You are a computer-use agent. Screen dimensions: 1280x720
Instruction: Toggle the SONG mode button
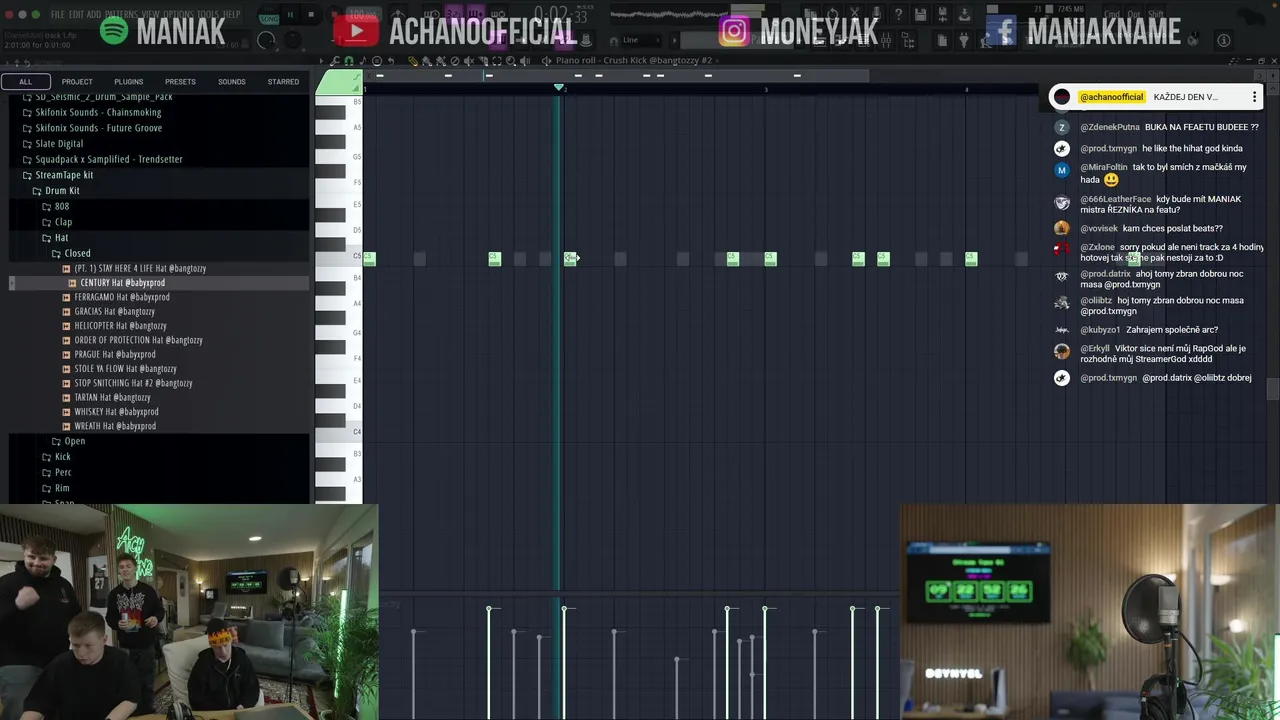point(269,19)
